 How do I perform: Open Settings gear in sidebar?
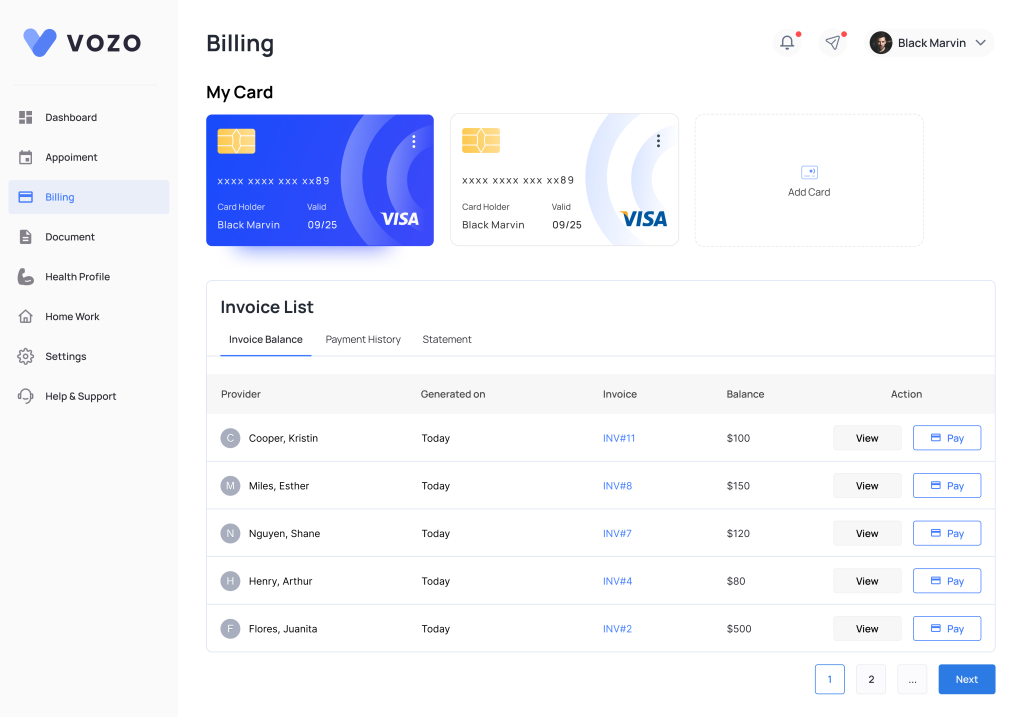[27, 357]
